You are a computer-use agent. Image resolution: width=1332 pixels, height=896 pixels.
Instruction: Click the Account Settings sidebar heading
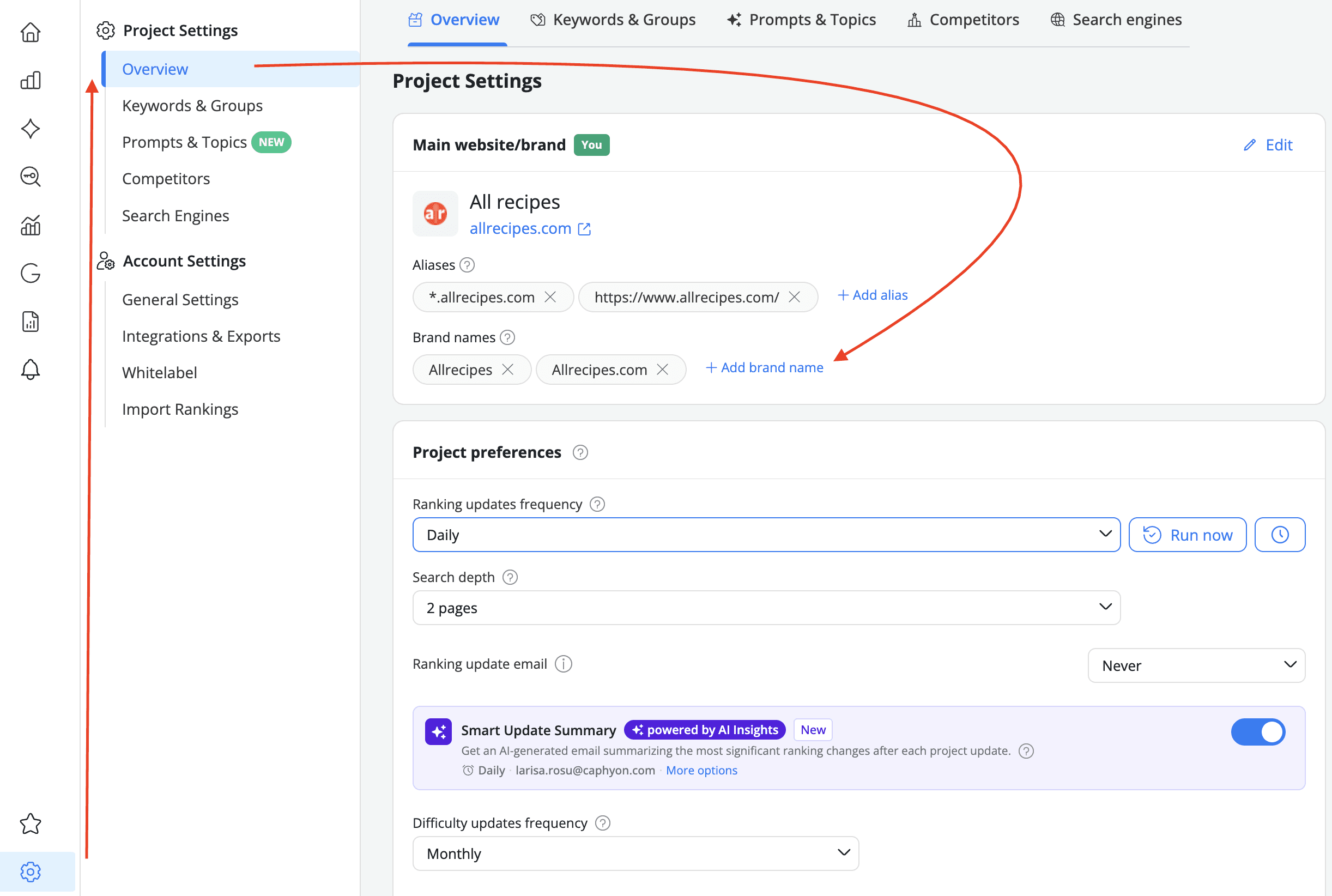(184, 261)
